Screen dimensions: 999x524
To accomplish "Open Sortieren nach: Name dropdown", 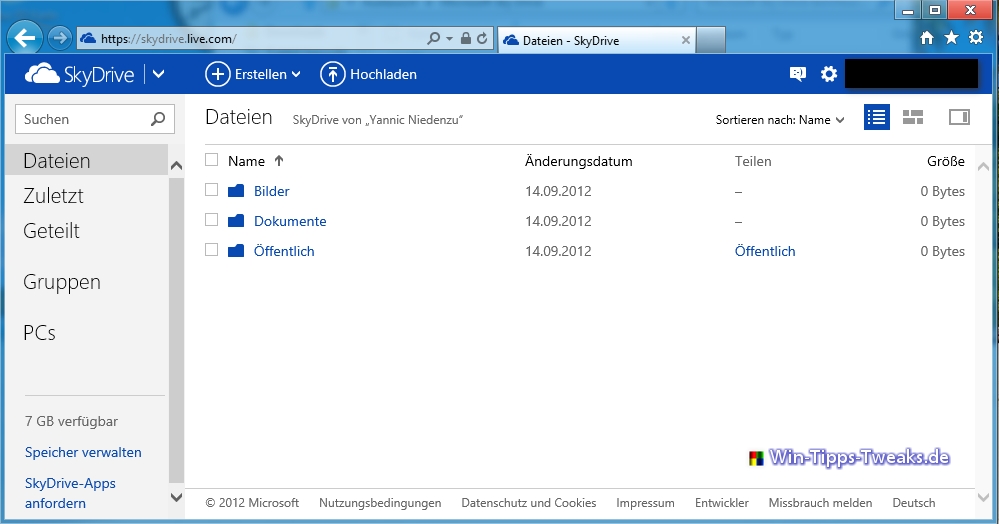I will [780, 120].
